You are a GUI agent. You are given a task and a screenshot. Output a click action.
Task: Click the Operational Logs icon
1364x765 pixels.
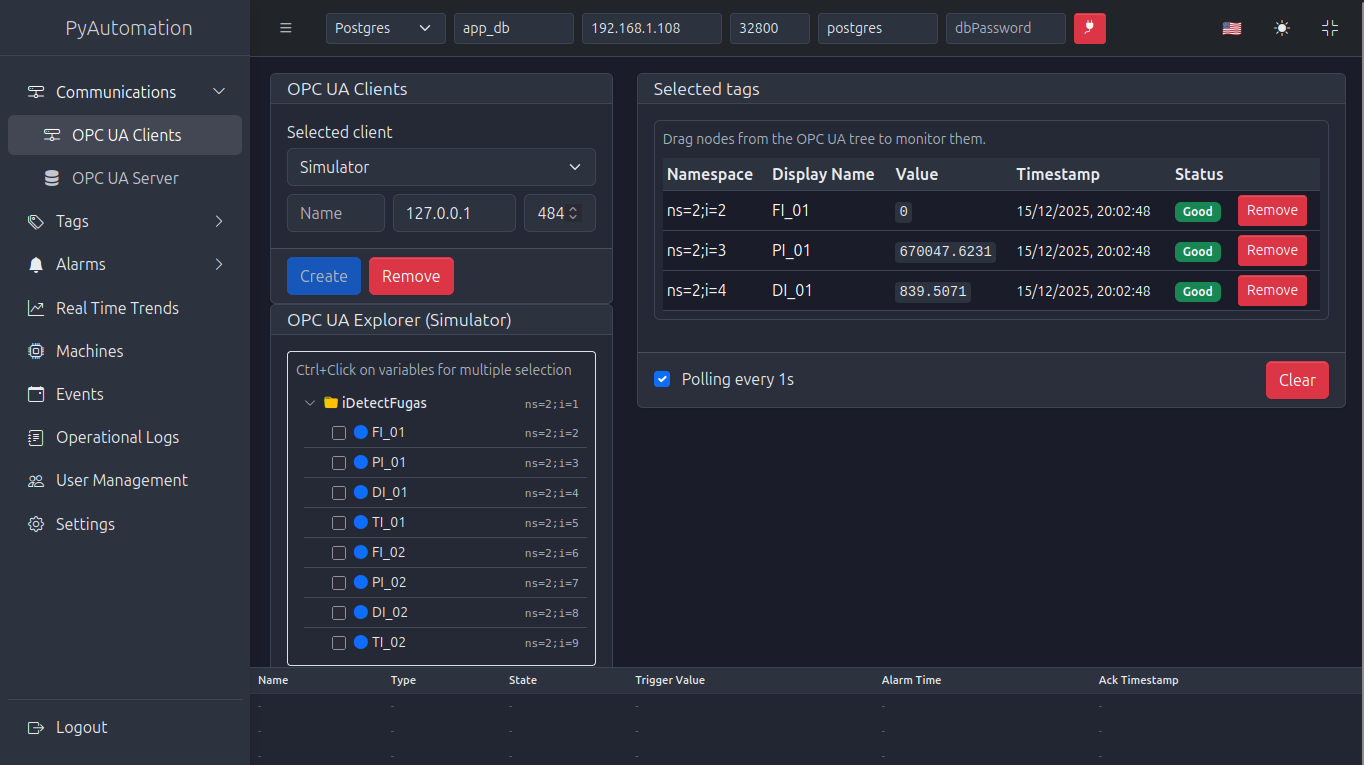click(36, 437)
